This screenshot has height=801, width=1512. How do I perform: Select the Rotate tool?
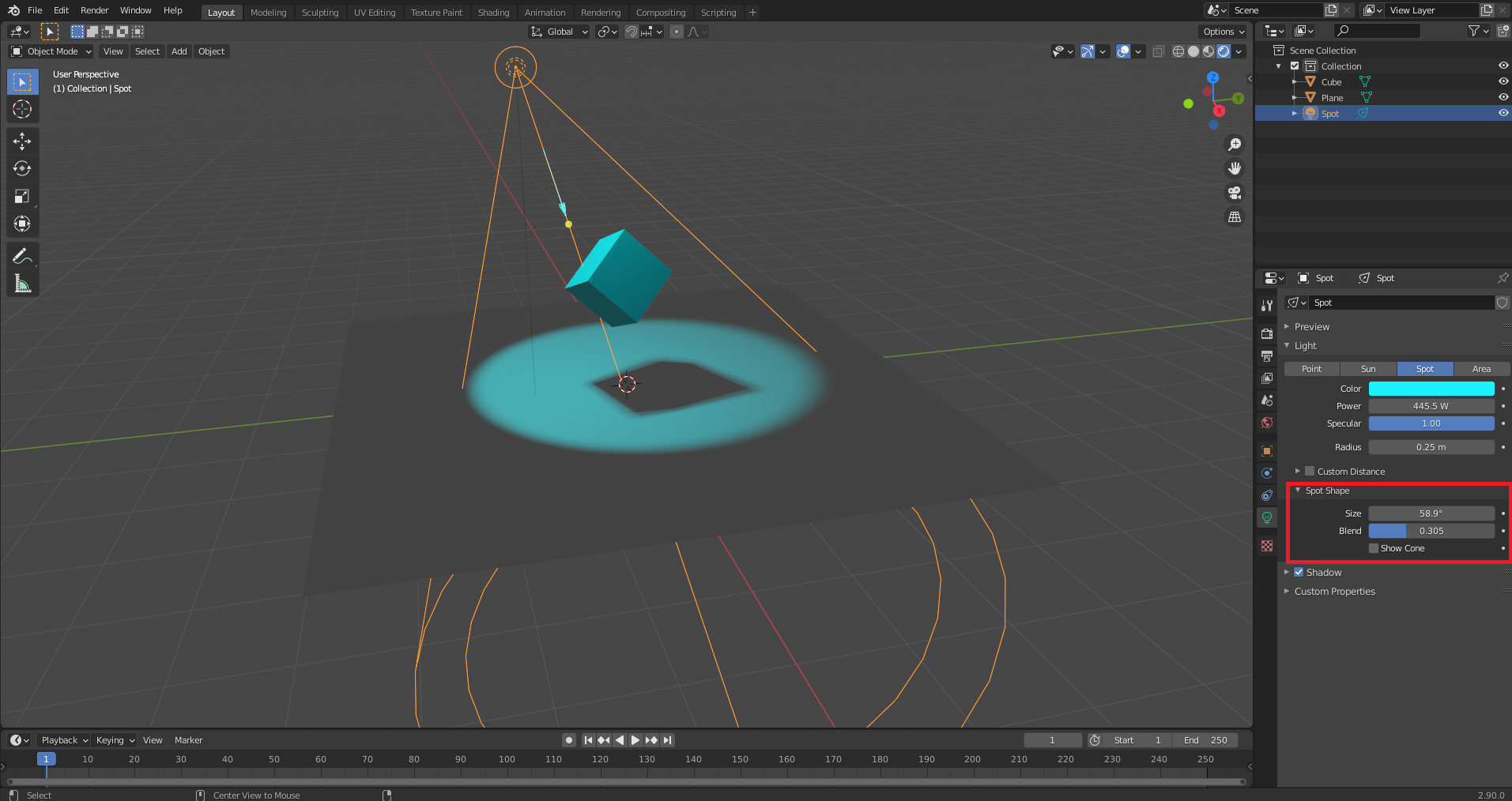[22, 168]
